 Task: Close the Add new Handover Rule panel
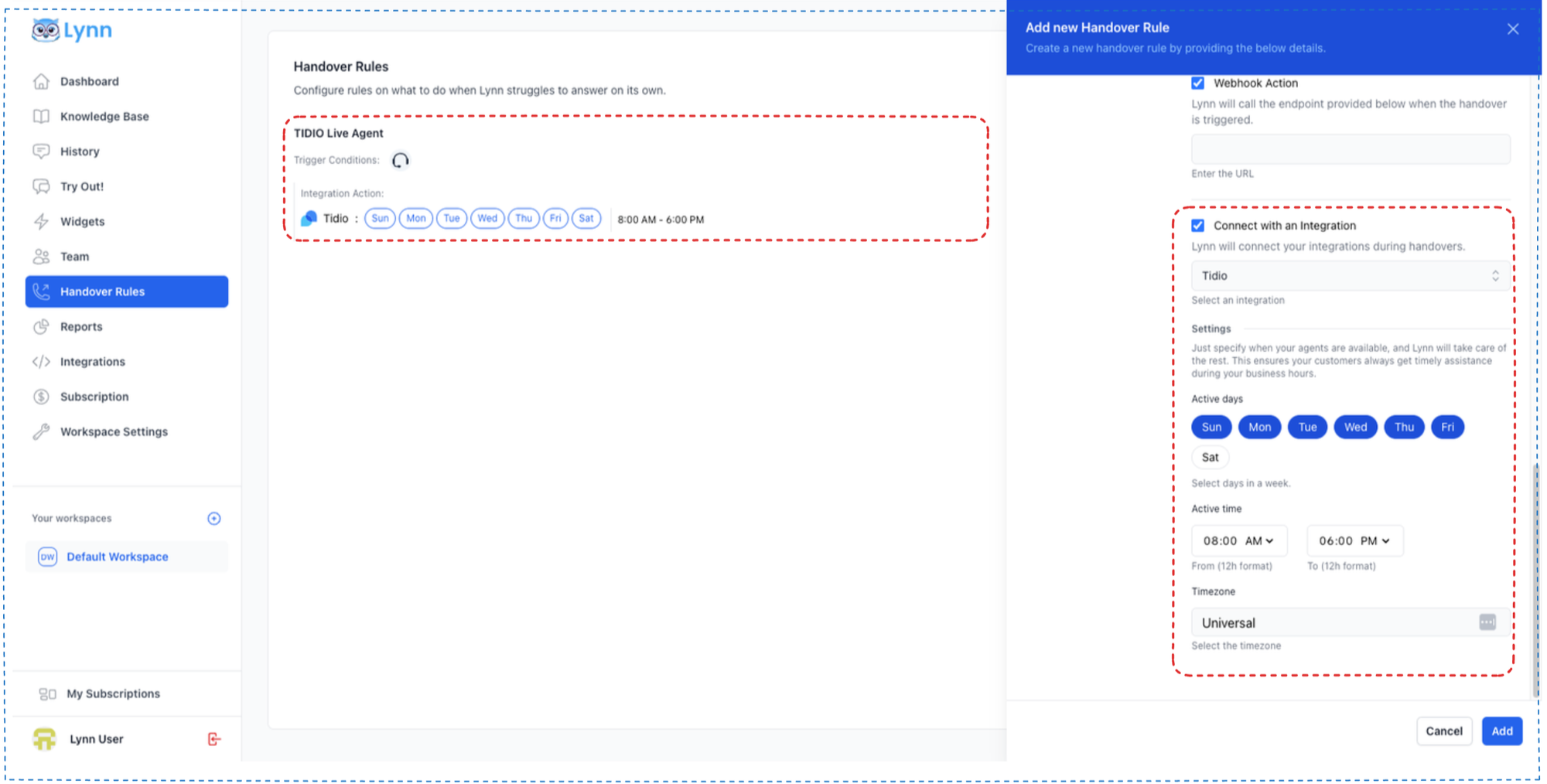(x=1513, y=29)
